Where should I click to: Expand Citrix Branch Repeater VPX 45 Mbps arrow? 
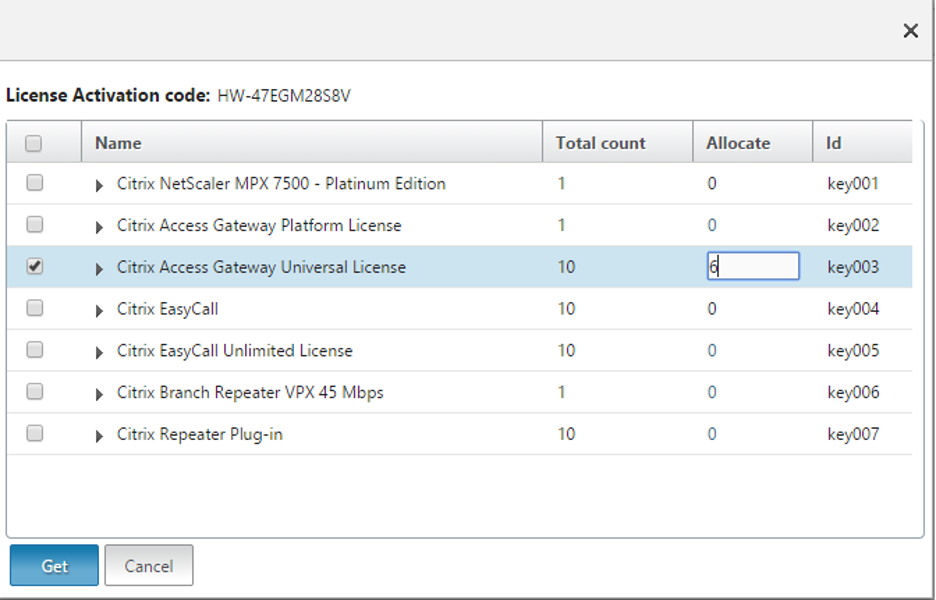point(99,394)
